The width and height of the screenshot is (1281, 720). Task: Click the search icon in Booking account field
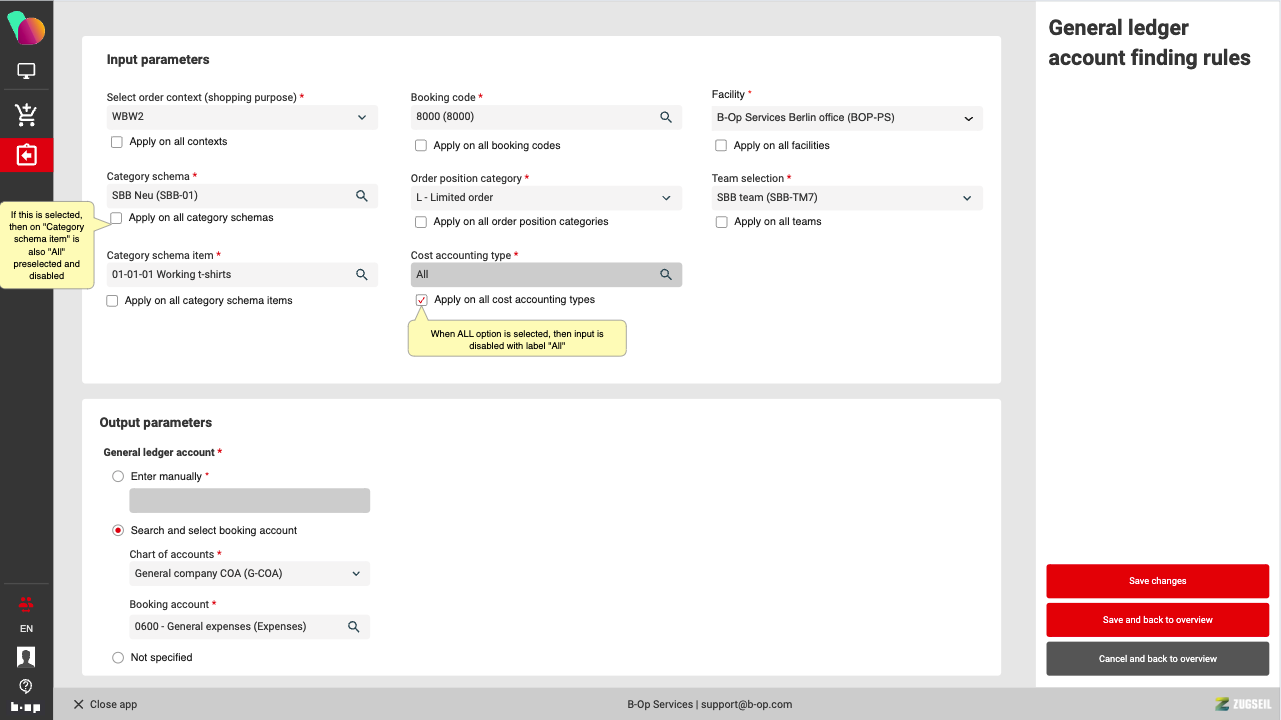tap(353, 627)
